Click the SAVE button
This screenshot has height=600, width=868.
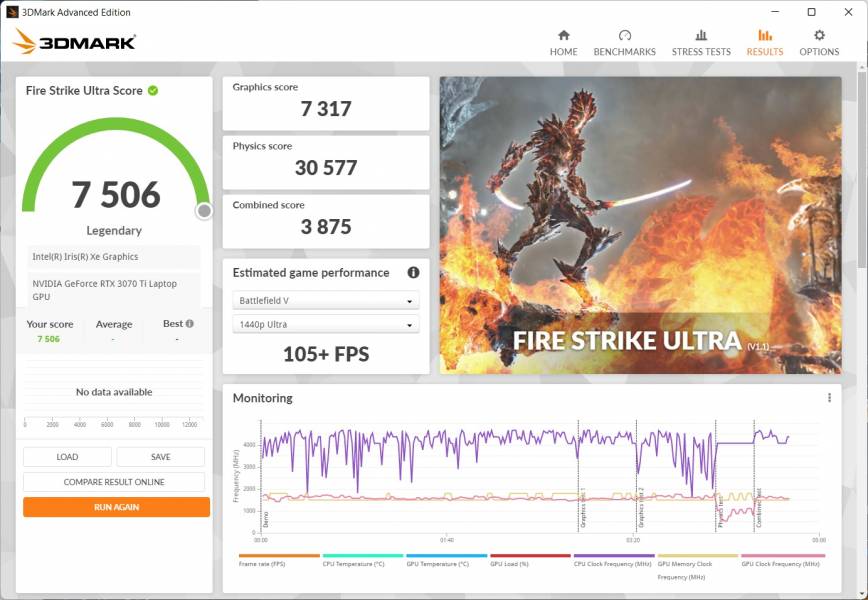click(x=161, y=457)
